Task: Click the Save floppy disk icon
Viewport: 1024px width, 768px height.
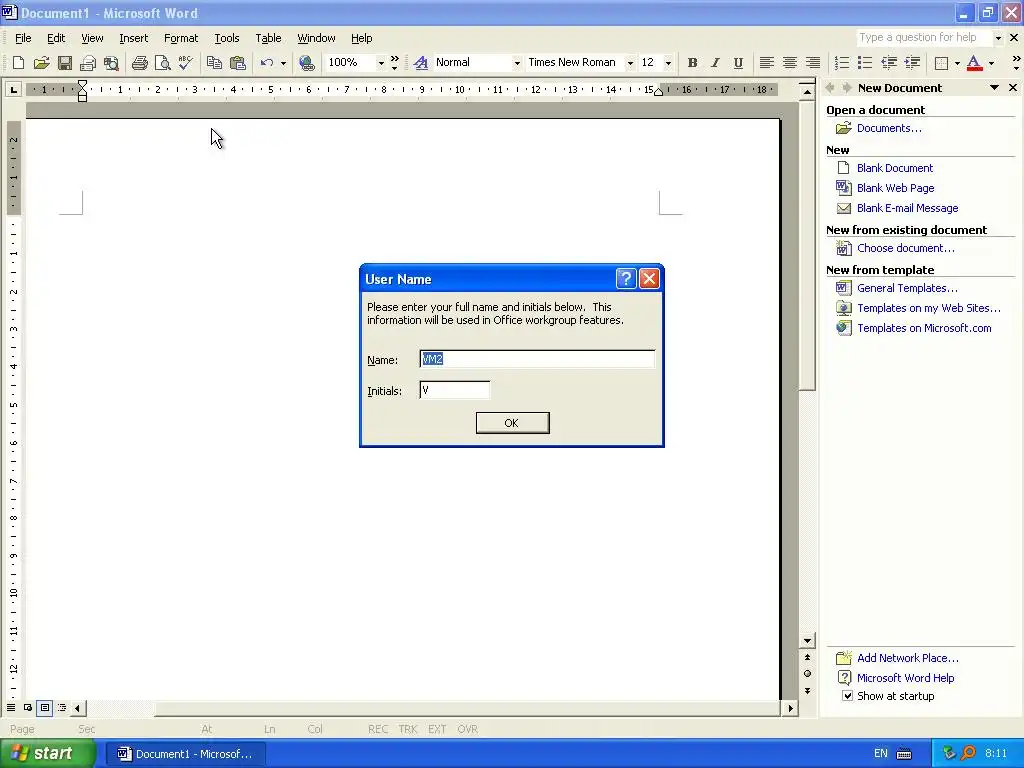Action: click(65, 63)
